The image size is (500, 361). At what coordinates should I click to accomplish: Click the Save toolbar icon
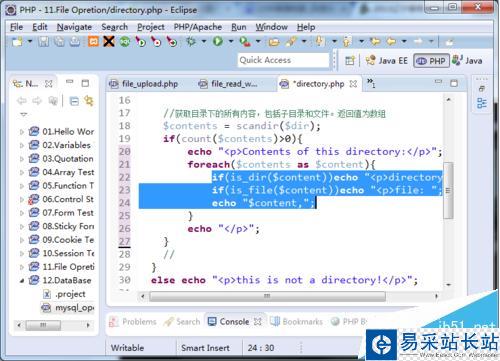tap(44, 42)
